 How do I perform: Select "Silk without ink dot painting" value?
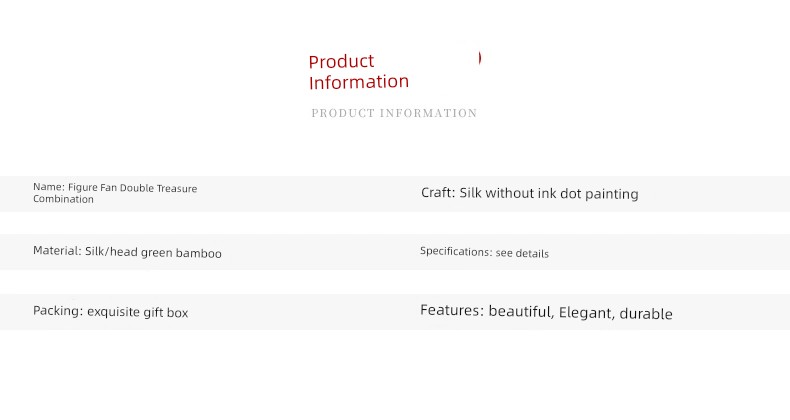[x=549, y=193]
